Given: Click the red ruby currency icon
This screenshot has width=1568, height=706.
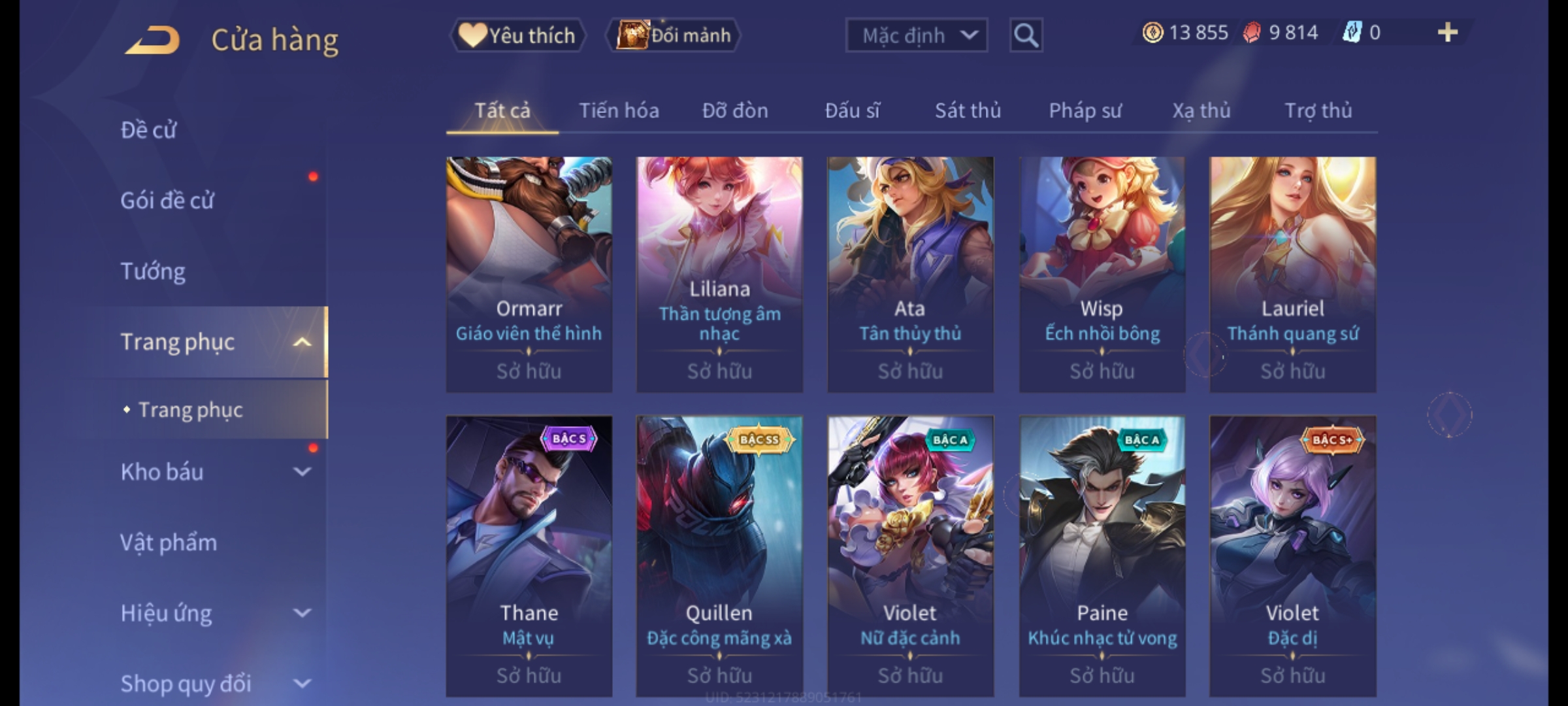Looking at the screenshot, I should click(x=1252, y=33).
